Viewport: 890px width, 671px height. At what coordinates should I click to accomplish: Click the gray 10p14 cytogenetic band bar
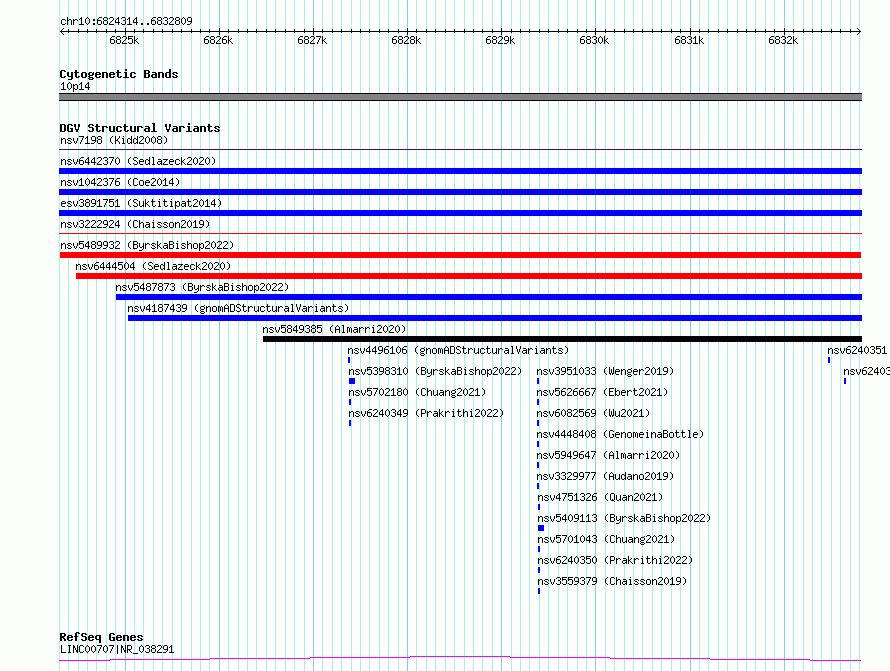coord(460,97)
